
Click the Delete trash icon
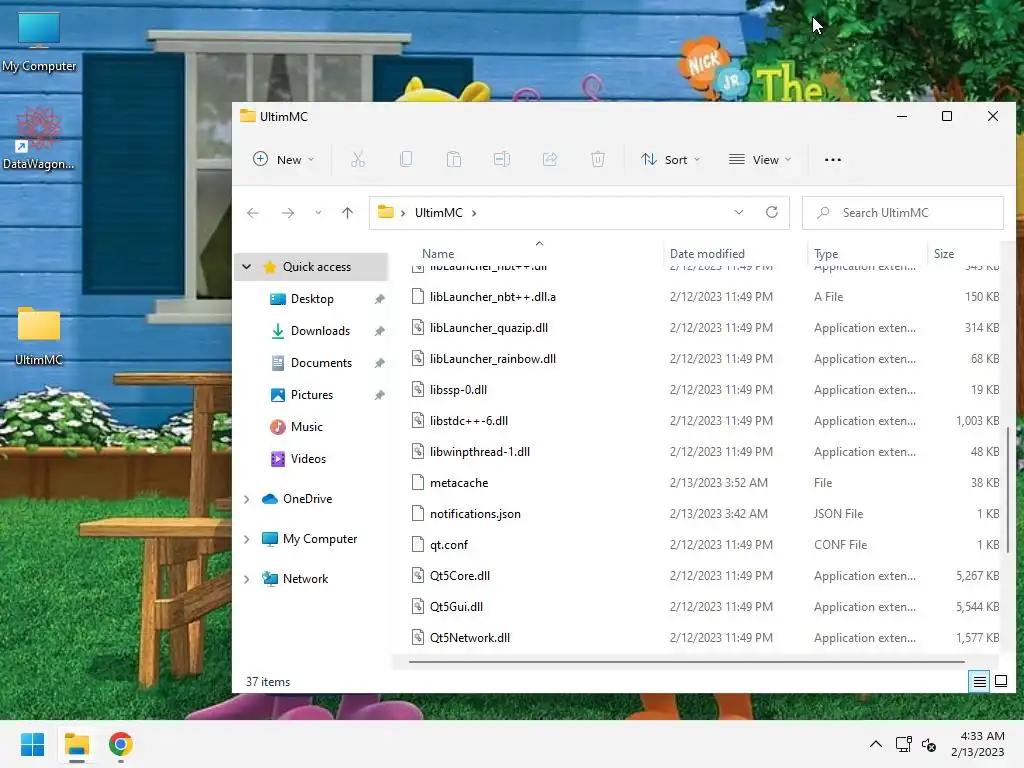click(x=598, y=159)
